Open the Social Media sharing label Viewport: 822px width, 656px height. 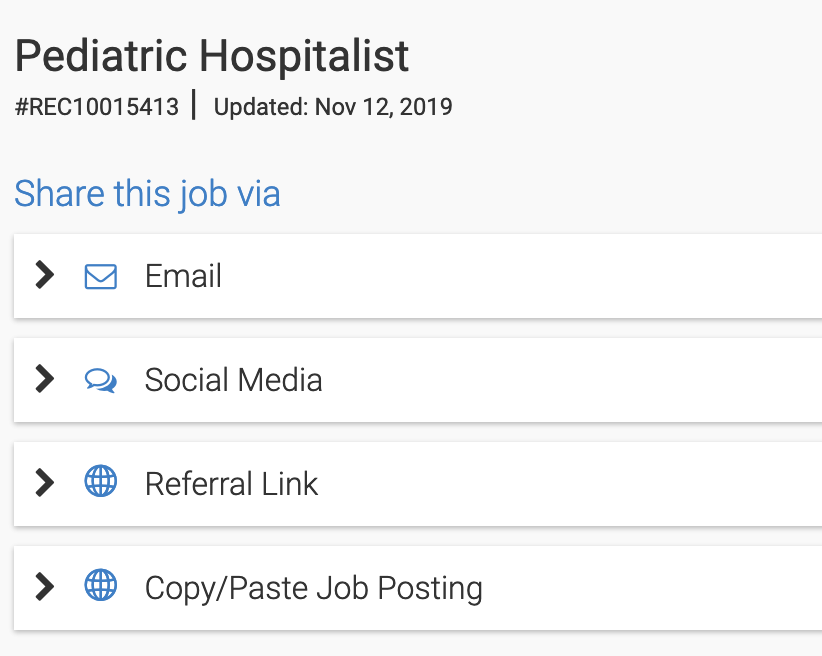233,380
